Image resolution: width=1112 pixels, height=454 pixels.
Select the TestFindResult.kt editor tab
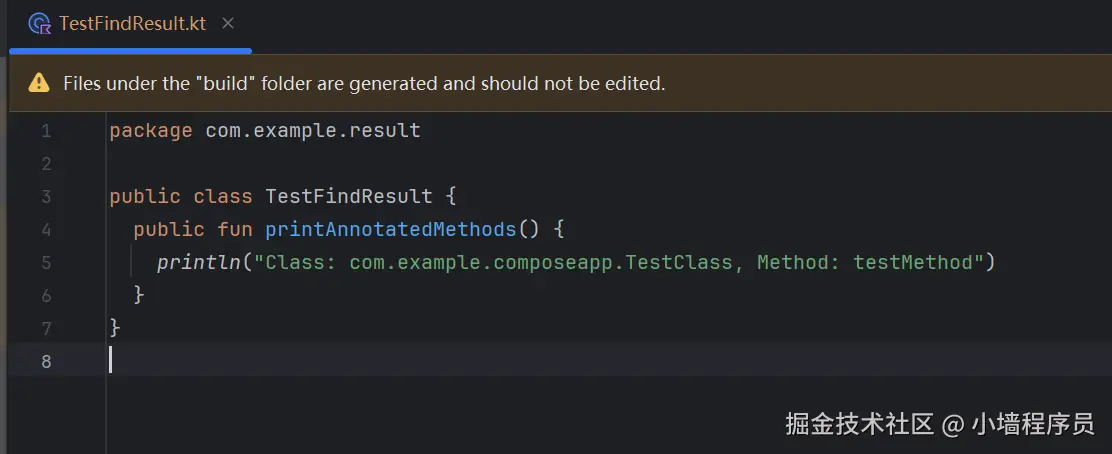132,24
